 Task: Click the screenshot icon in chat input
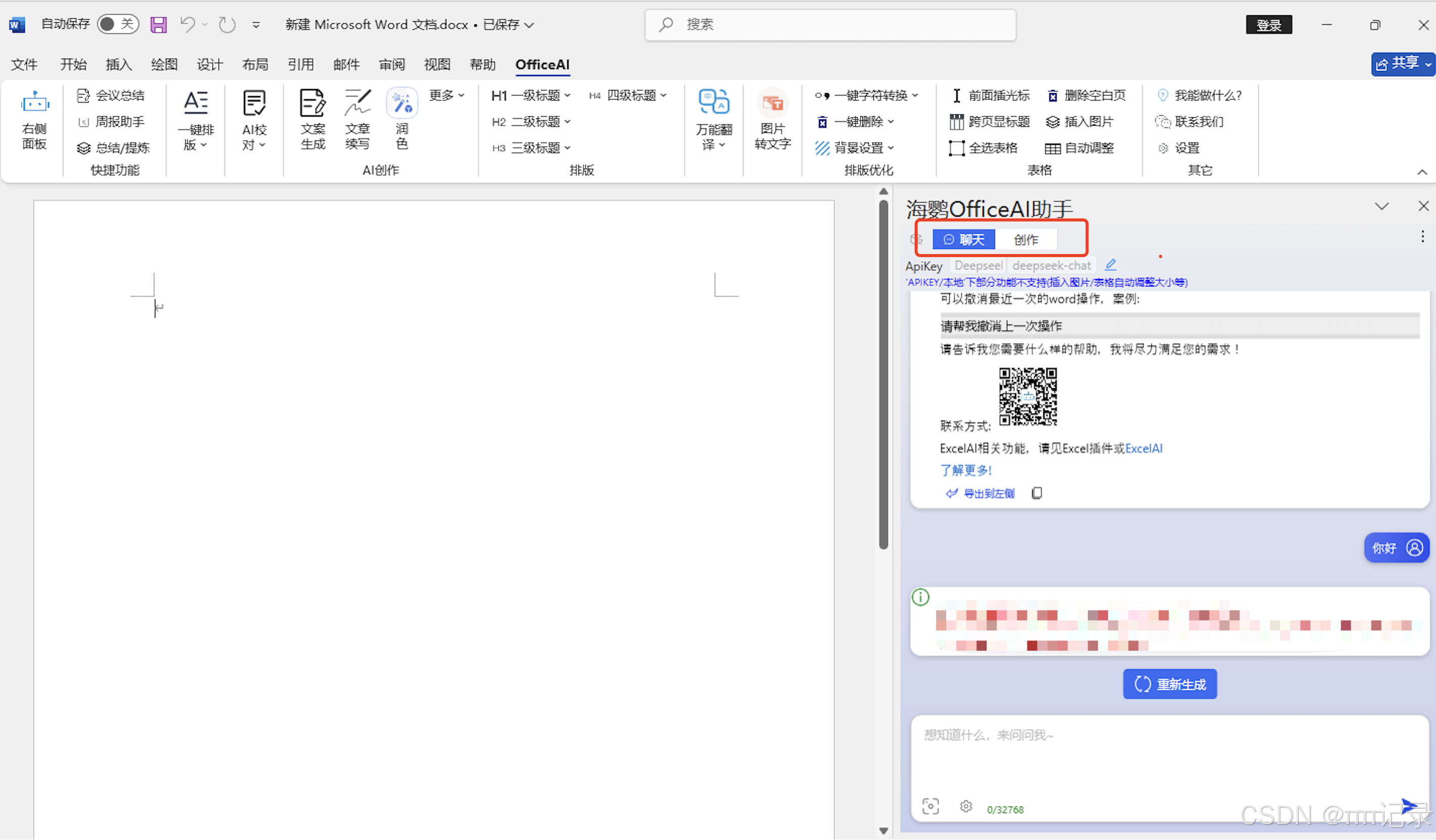931,807
